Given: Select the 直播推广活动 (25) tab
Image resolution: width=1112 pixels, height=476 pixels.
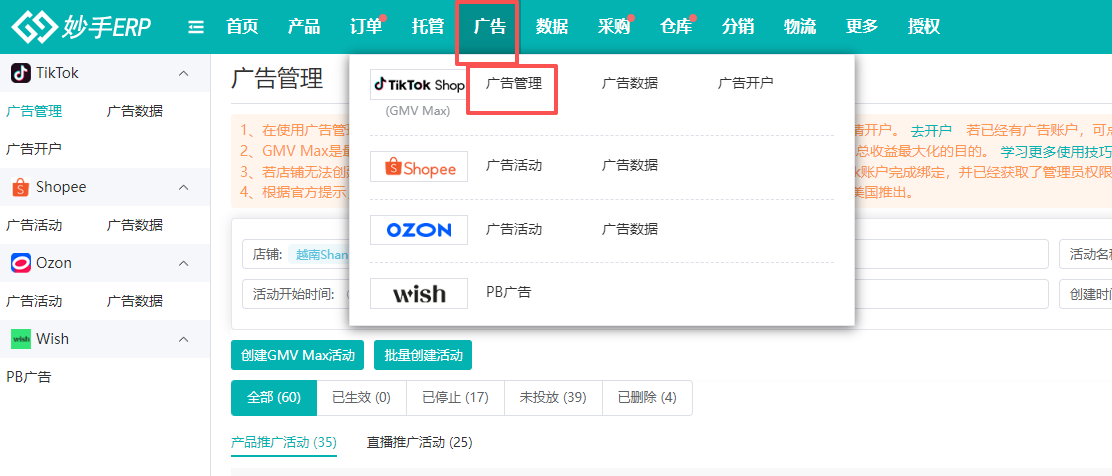Looking at the screenshot, I should click(419, 443).
